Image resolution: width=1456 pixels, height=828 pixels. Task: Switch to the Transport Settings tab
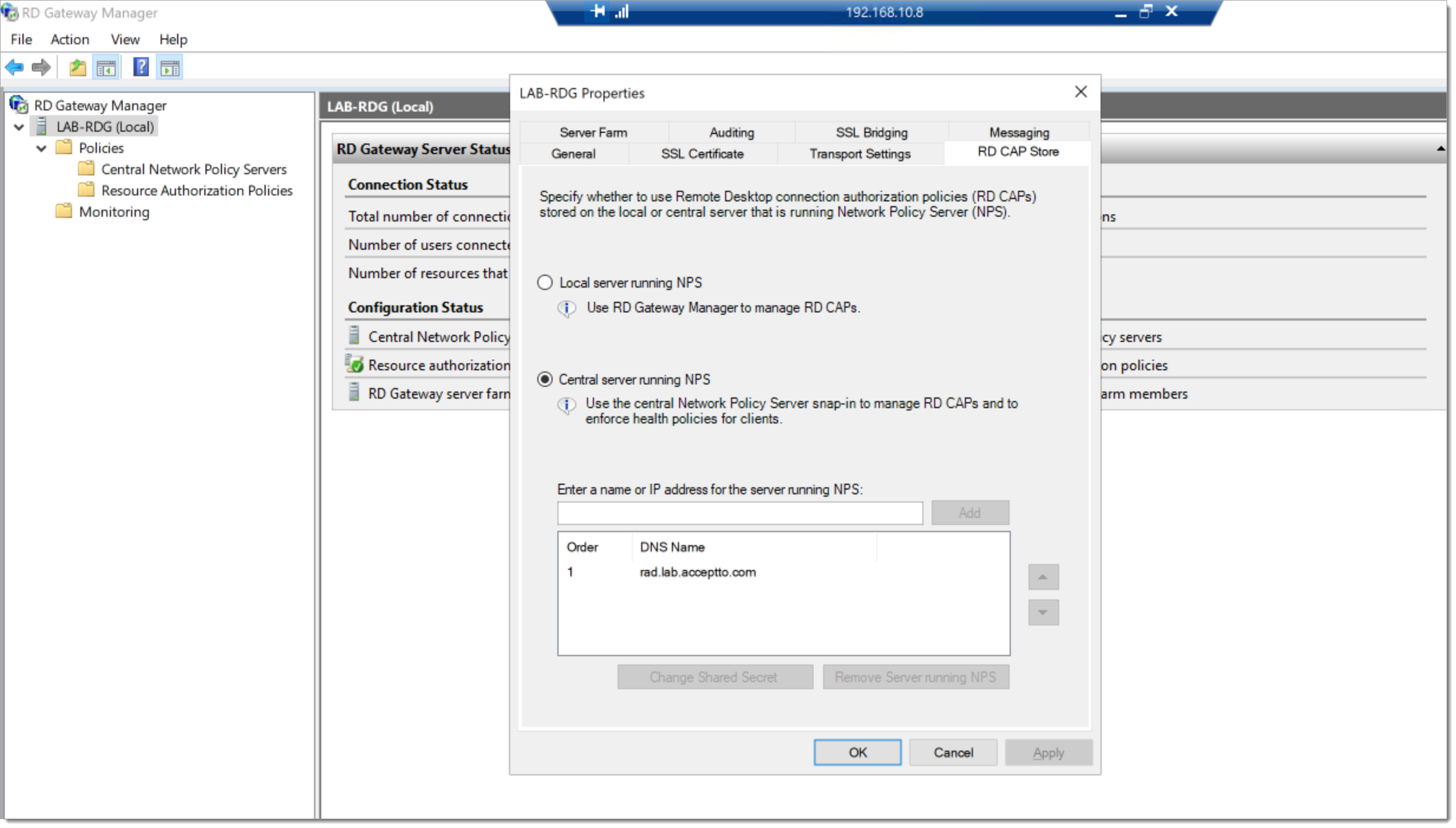click(860, 154)
